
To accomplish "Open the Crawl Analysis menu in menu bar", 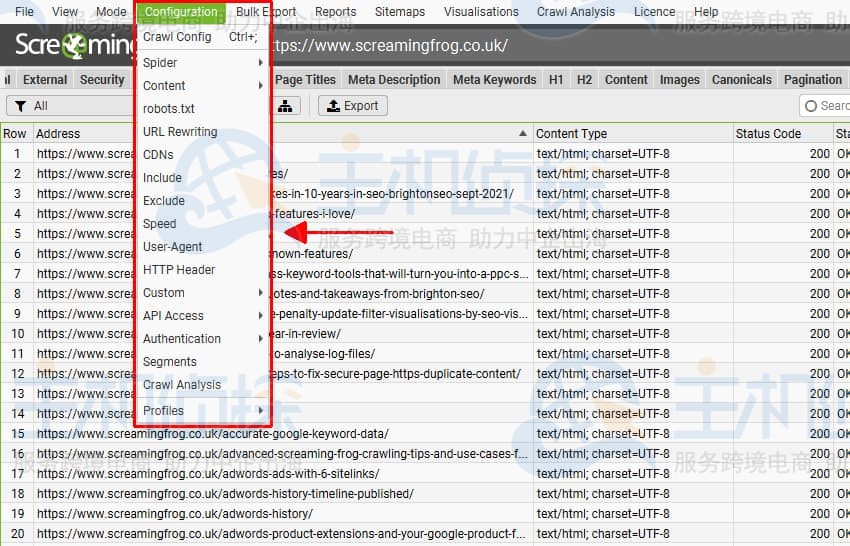I will (x=575, y=12).
